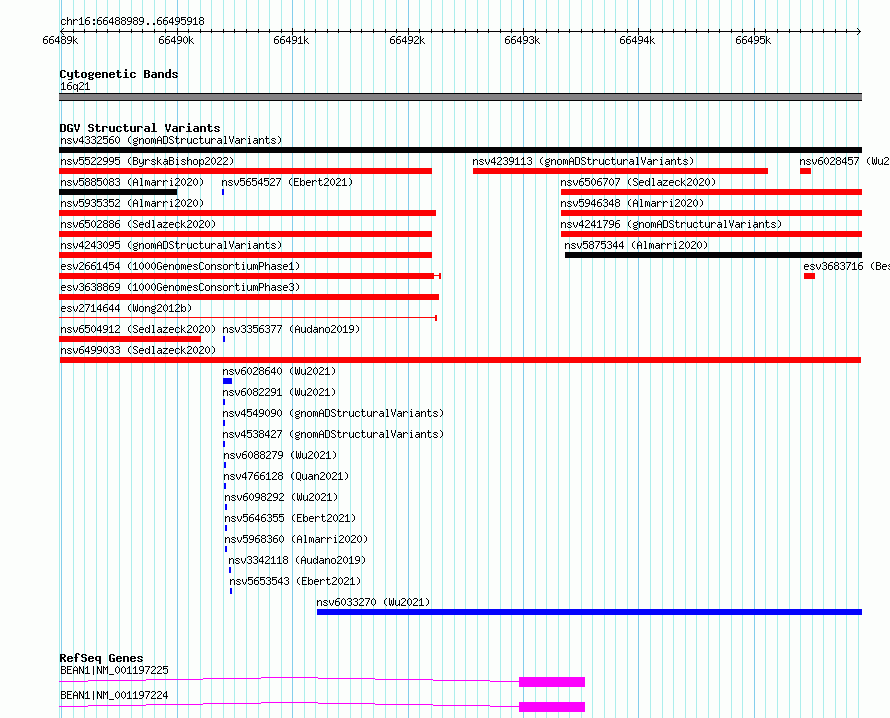Image resolution: width=890 pixels, height=718 pixels.
Task: Click the Cytogenetic Bands track title
Action: tap(119, 74)
